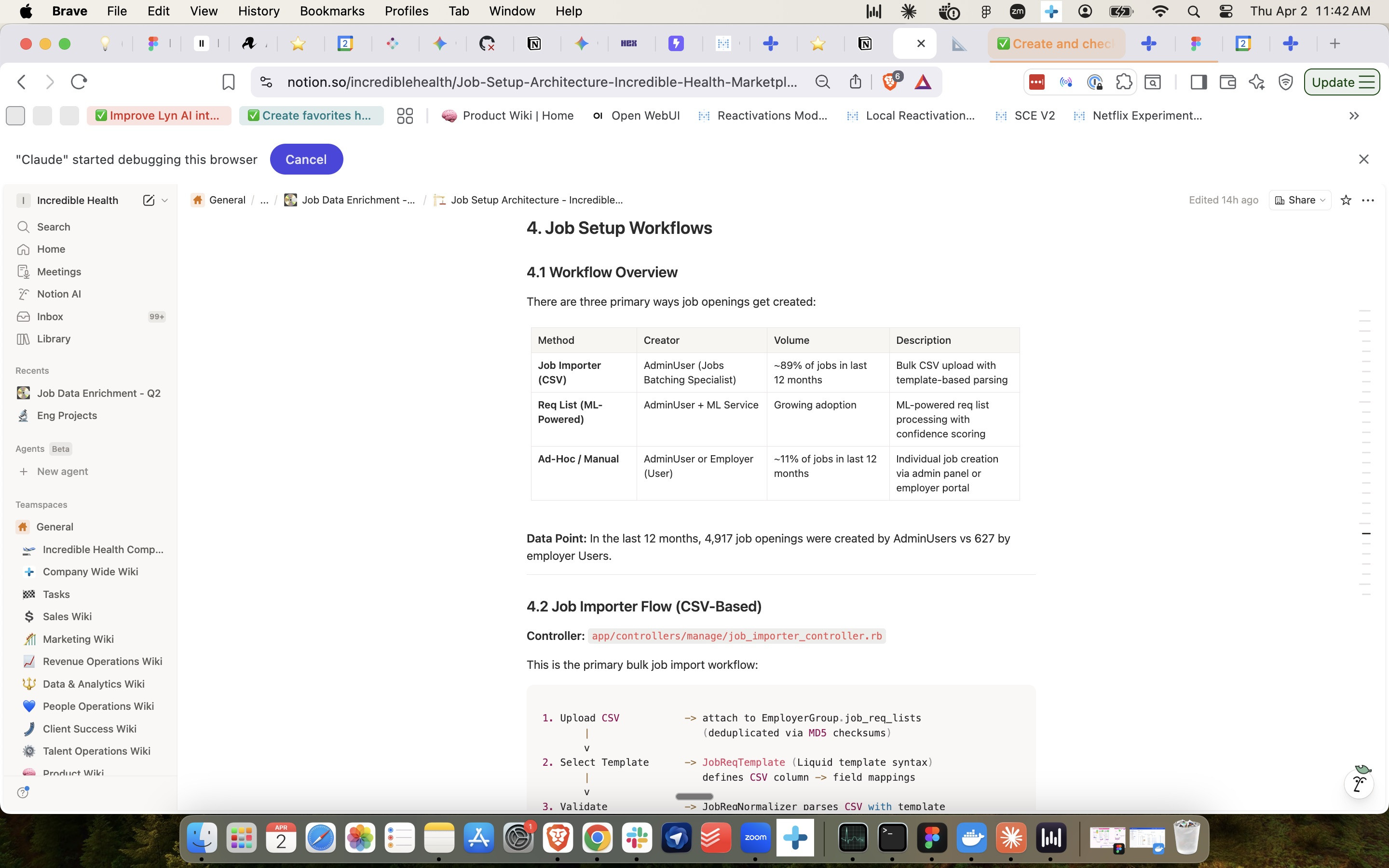Expand collapsed breadcrumb ellipsis
Viewport: 1389px width, 868px height.
click(264, 200)
